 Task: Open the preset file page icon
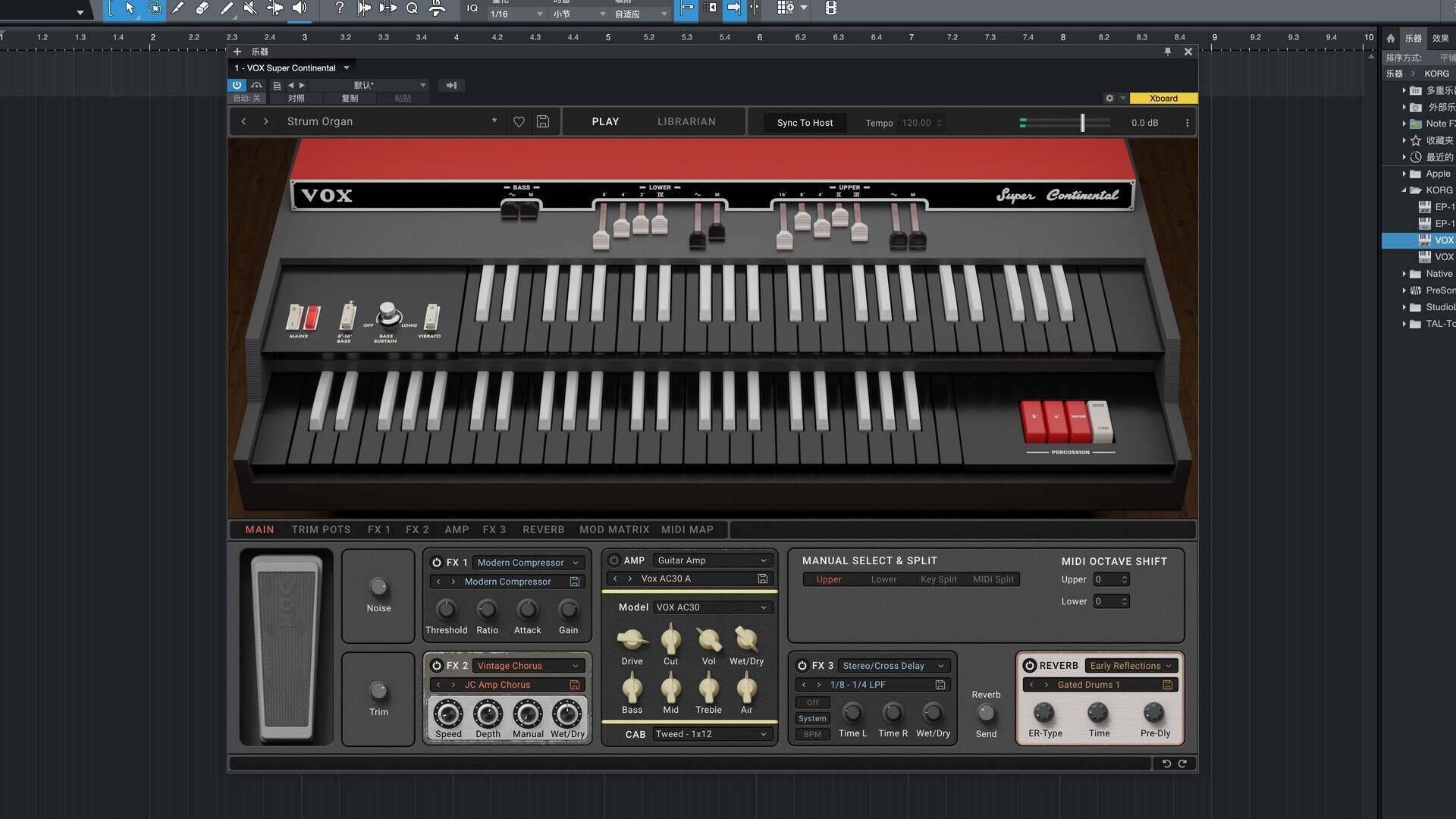coord(277,86)
